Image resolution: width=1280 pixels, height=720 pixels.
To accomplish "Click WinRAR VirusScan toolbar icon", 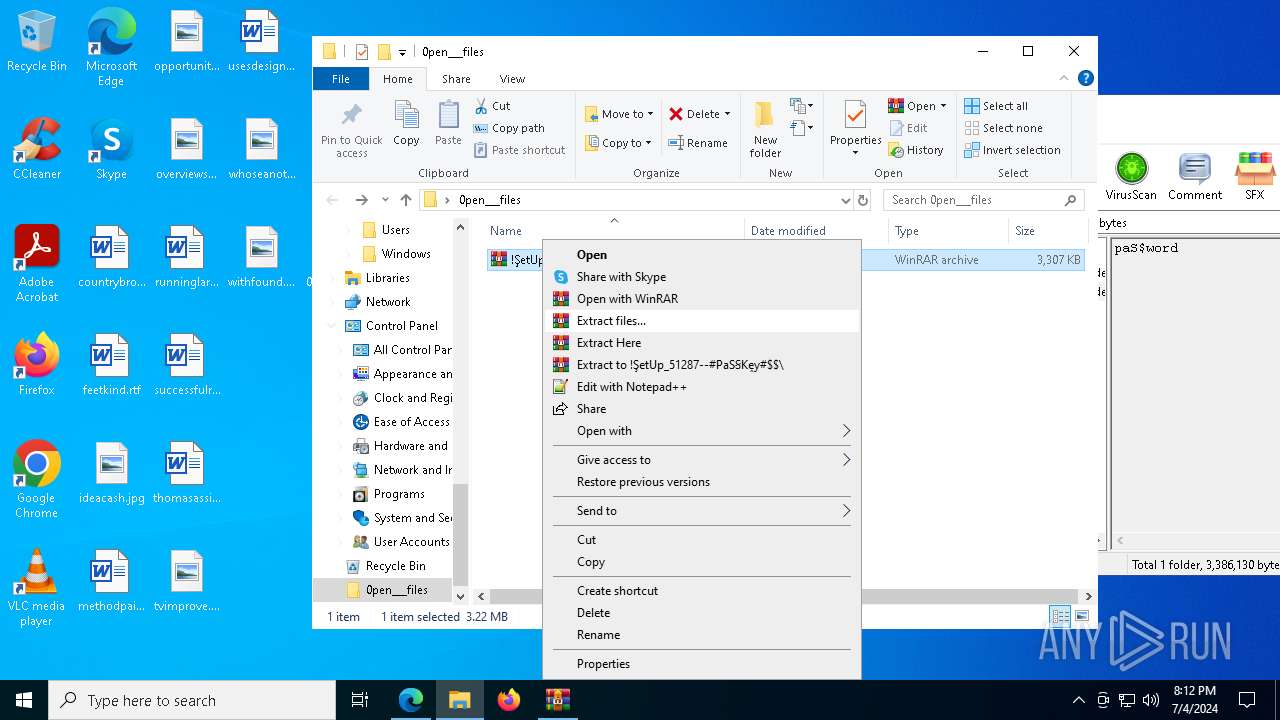I will pos(1131,177).
